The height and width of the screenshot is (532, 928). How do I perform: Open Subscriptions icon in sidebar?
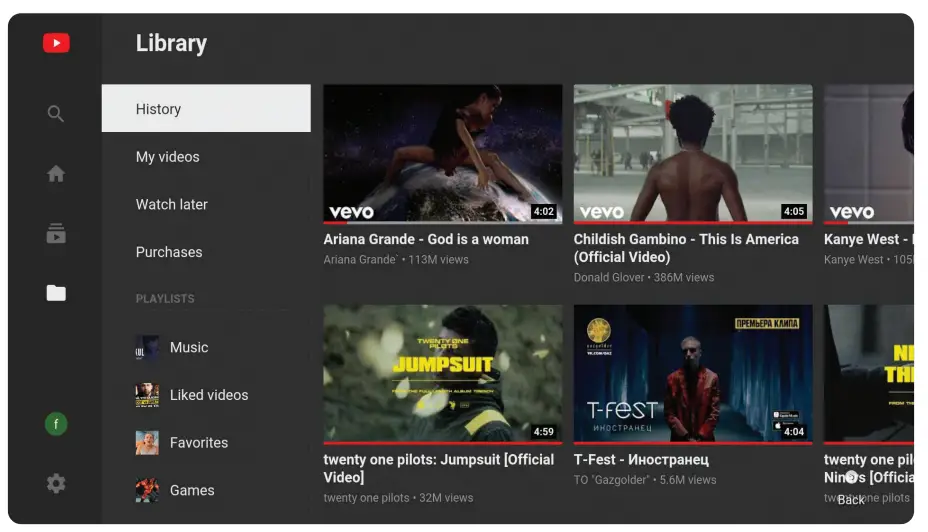(56, 233)
